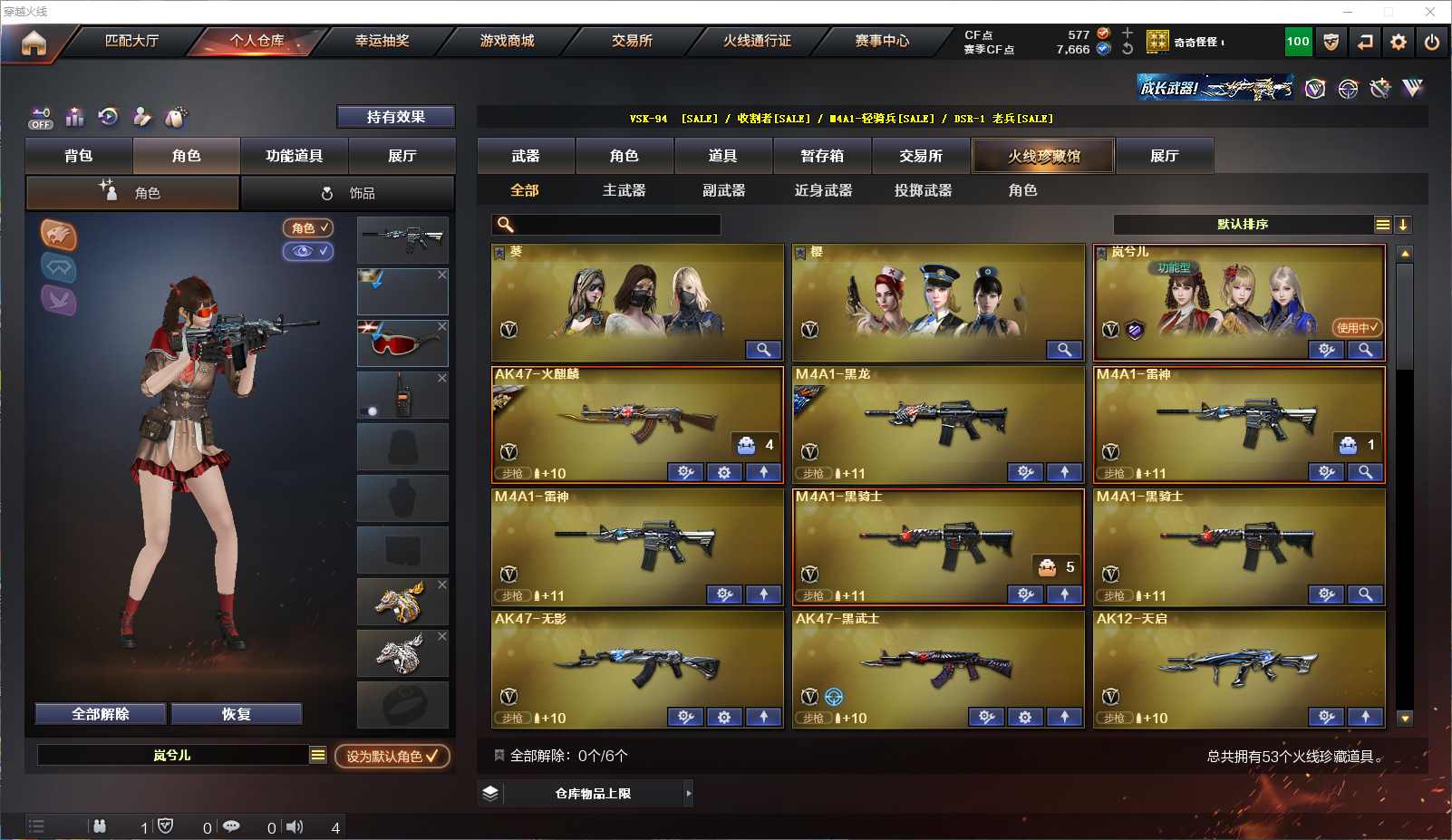Screen dimensions: 1452x840
Task: Toggle the 角色 checkbox above the character
Action: [x=308, y=228]
